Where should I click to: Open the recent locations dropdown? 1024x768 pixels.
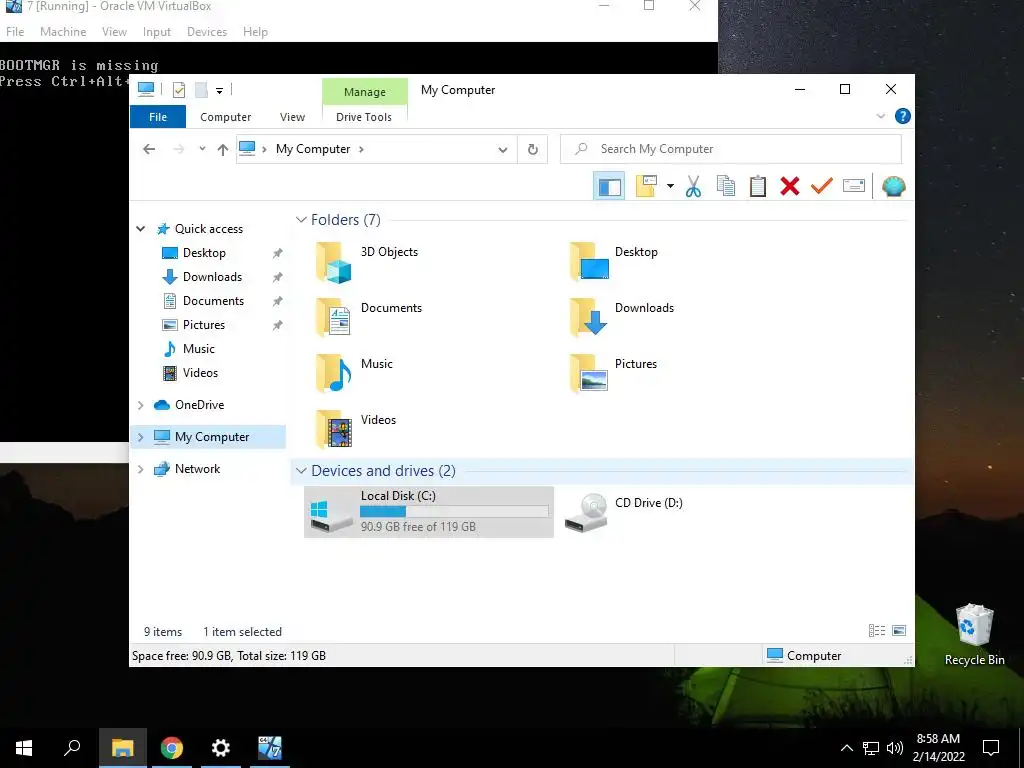(x=202, y=149)
